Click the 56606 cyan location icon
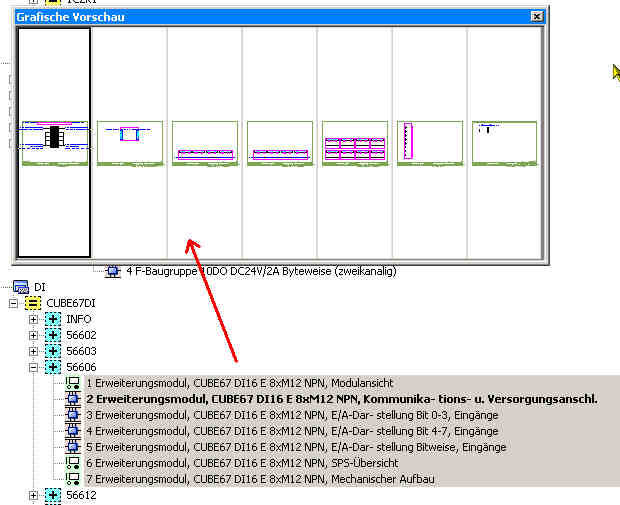This screenshot has width=620, height=505. [53, 367]
